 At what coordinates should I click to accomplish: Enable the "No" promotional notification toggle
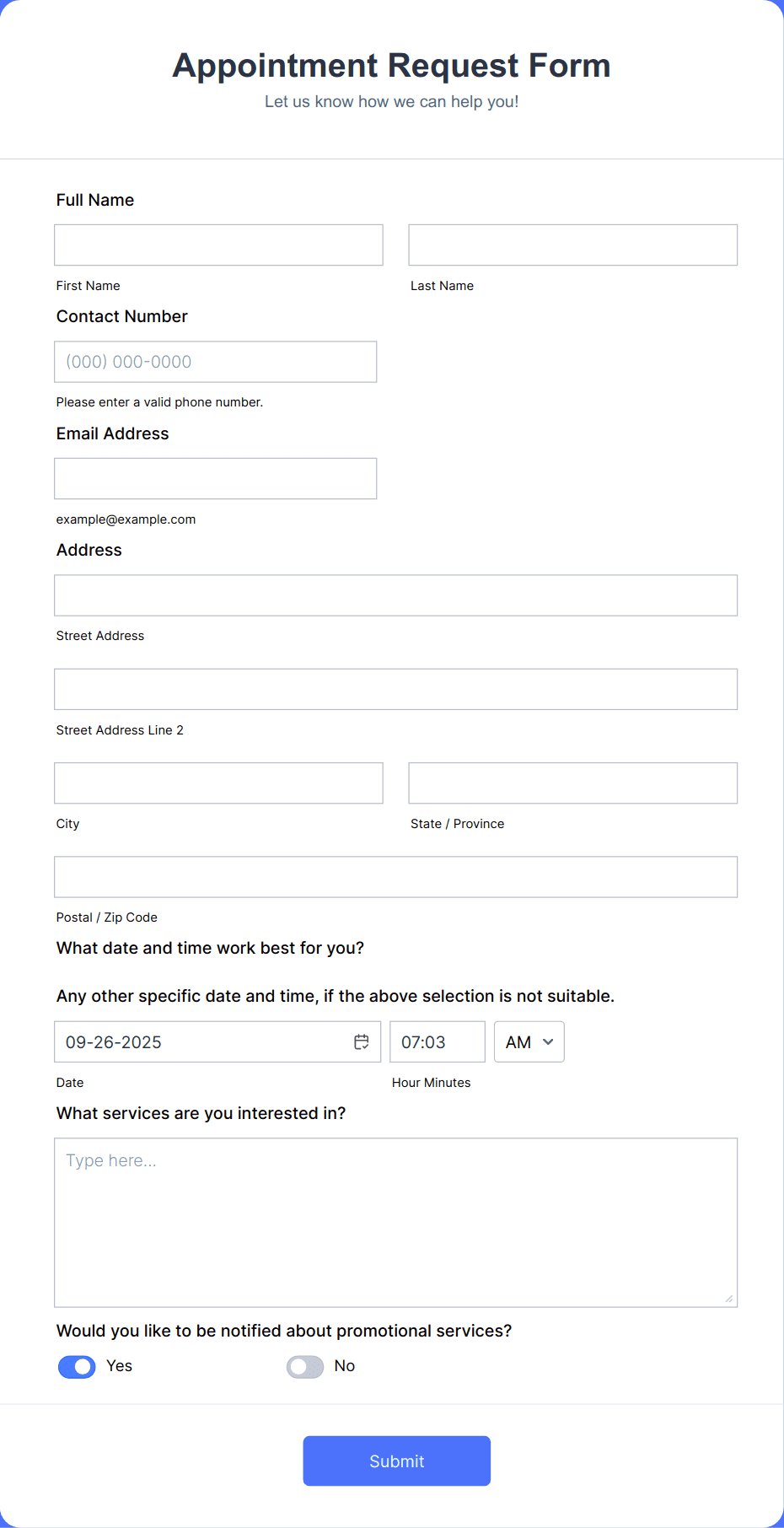coord(304,1366)
